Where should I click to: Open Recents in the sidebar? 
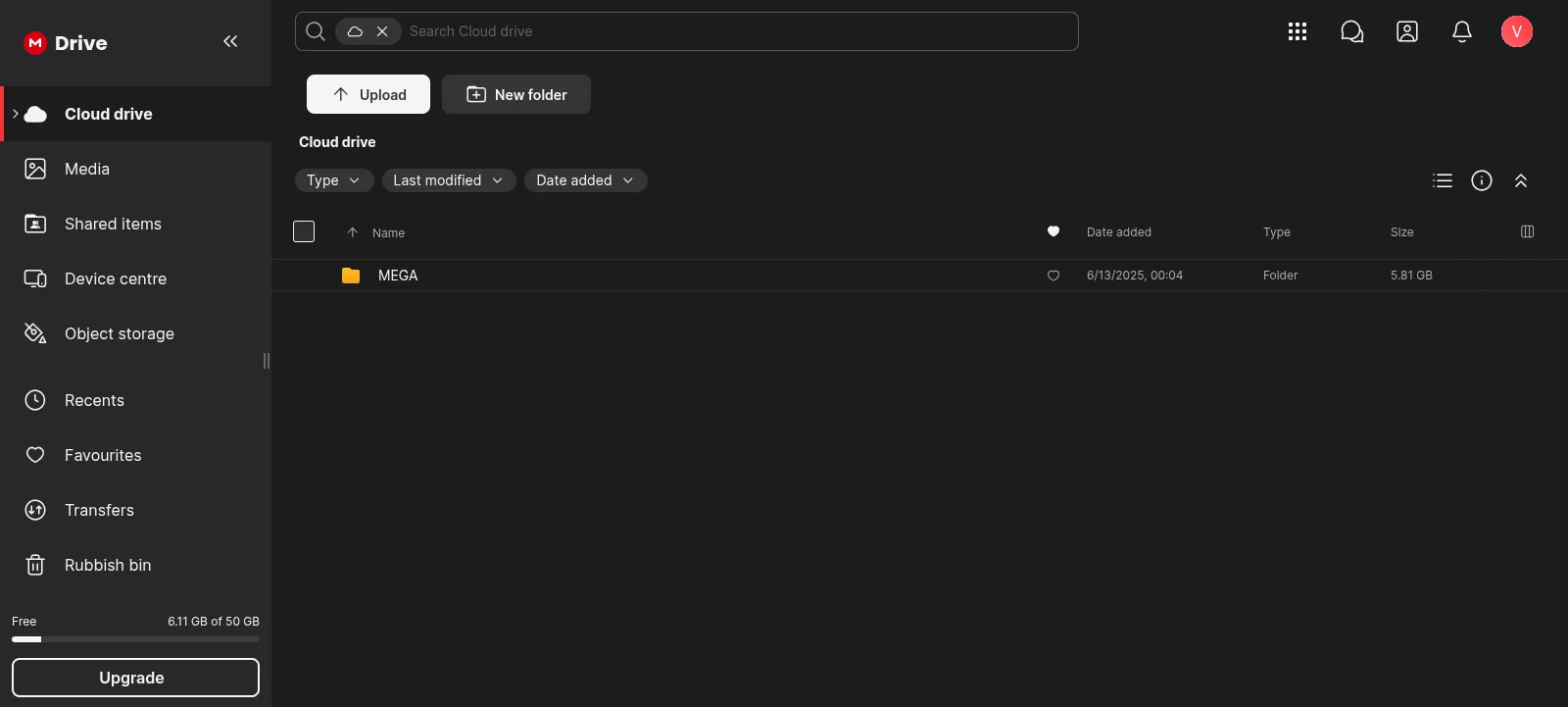[136, 400]
